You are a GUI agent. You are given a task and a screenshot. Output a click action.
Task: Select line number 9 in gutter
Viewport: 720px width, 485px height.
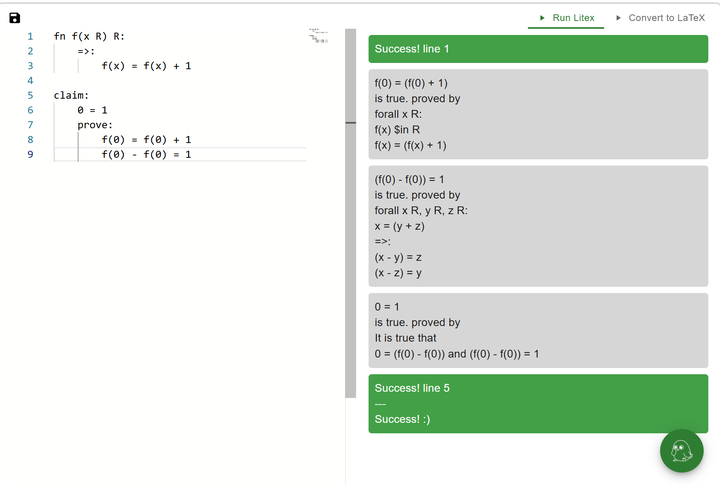(x=30, y=154)
